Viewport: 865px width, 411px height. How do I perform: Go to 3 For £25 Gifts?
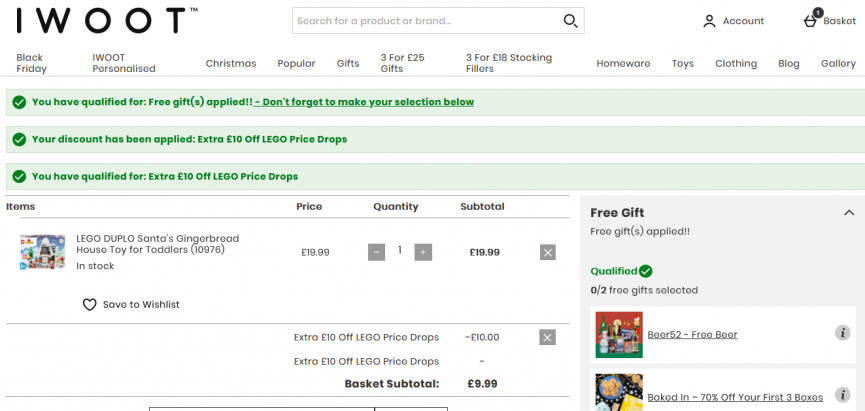click(403, 63)
